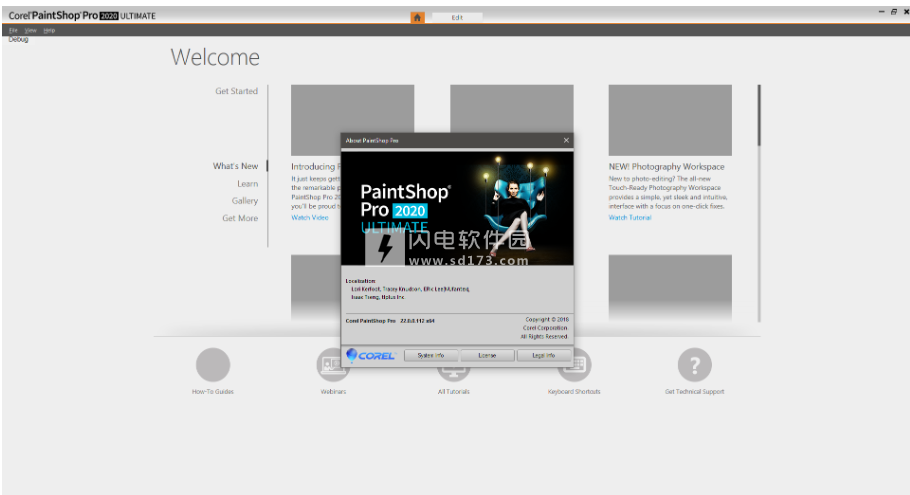Minimize the PaintShop Pro window
This screenshot has width=910, height=495.
pyautogui.click(x=882, y=12)
